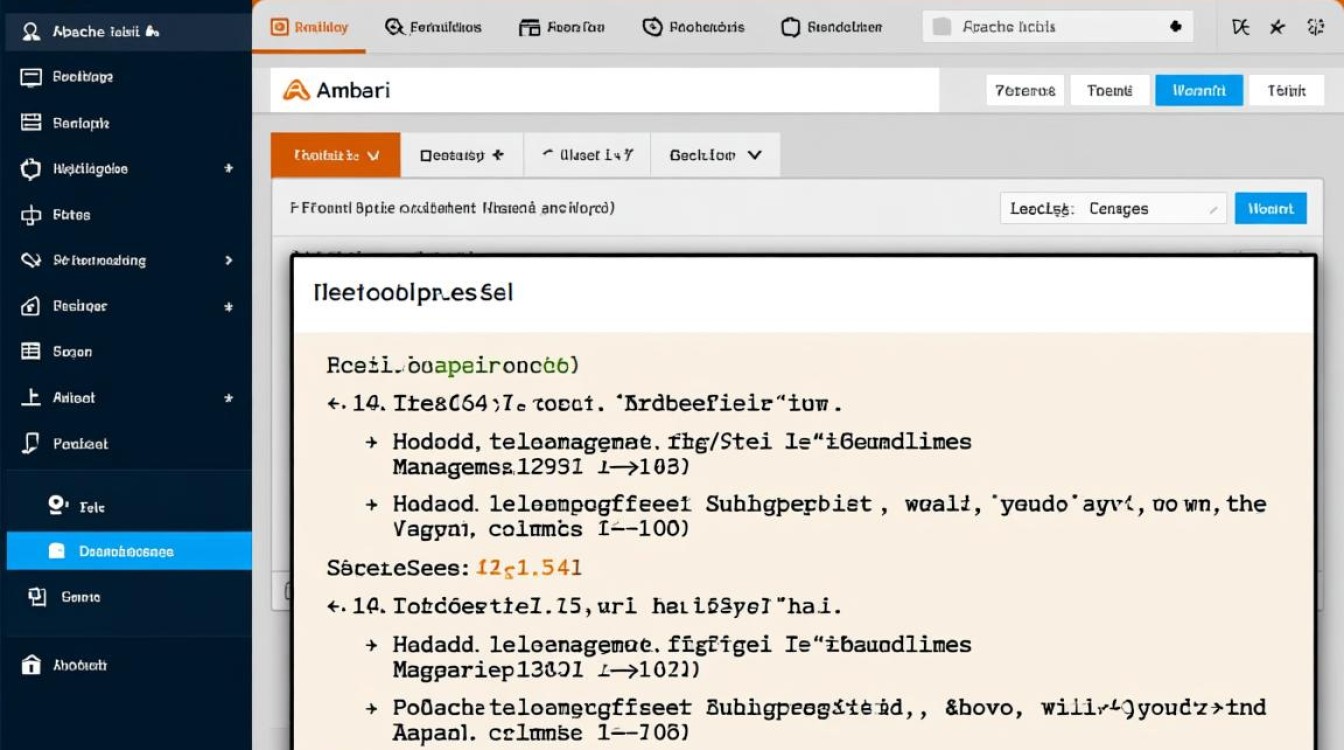Click the dashed gear icon in the top-right corner

(1314, 27)
